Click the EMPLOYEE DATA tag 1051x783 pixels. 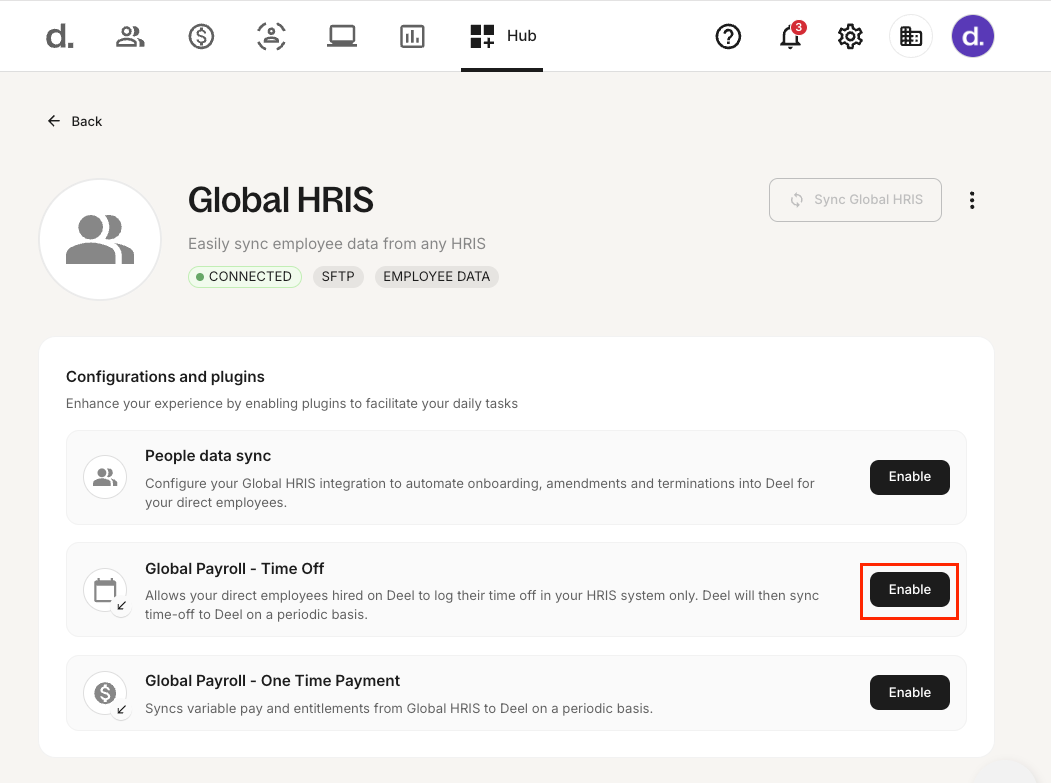pyautogui.click(x=436, y=277)
